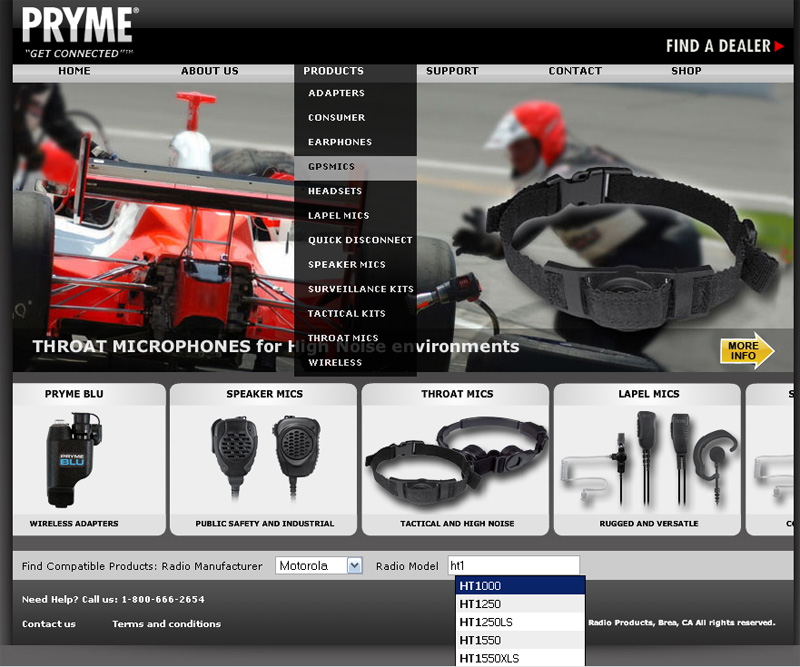The image size is (800, 667).
Task: Click the Throat Mics card title
Action: click(457, 394)
